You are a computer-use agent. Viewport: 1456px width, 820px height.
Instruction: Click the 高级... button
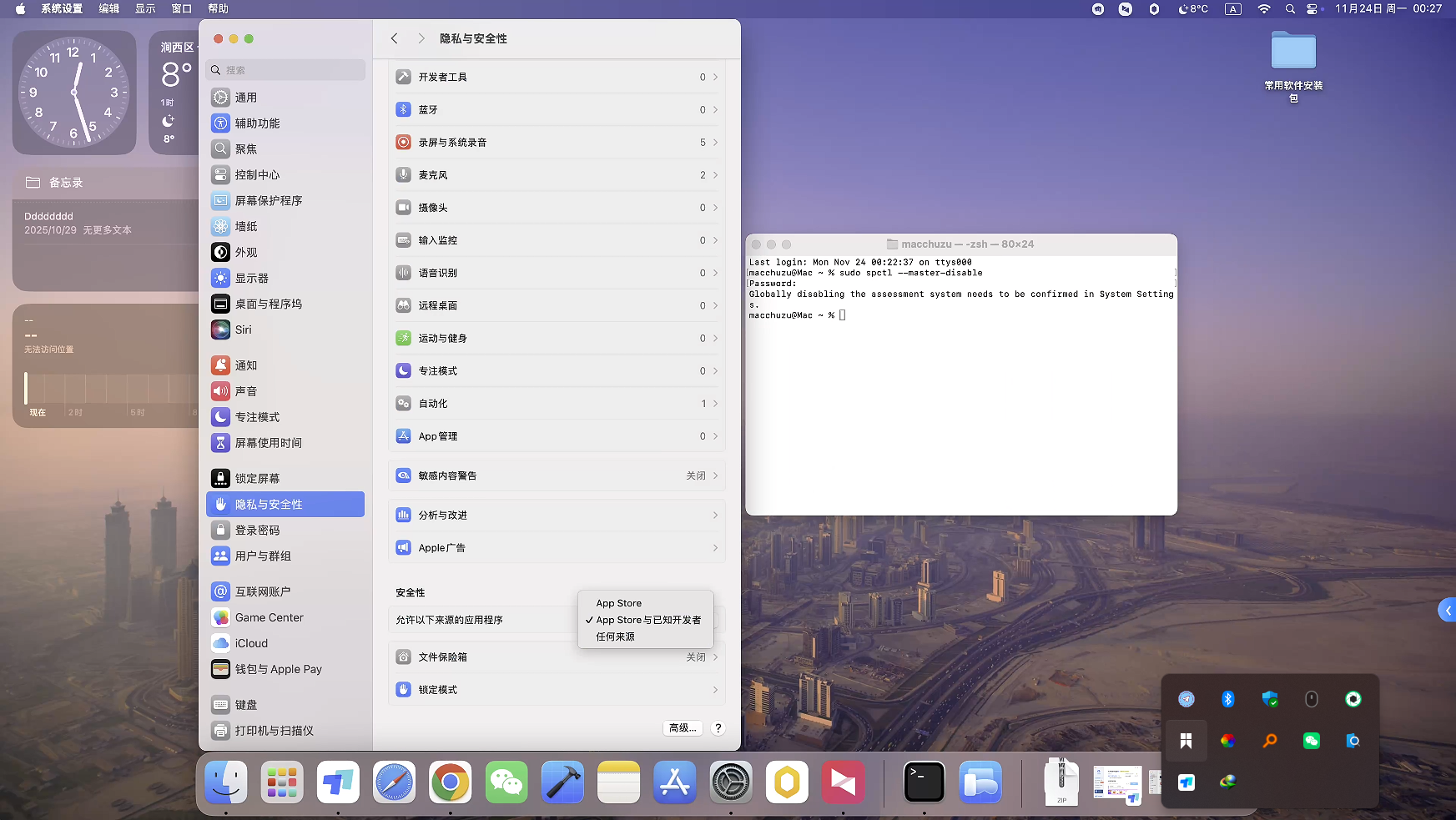(x=682, y=728)
